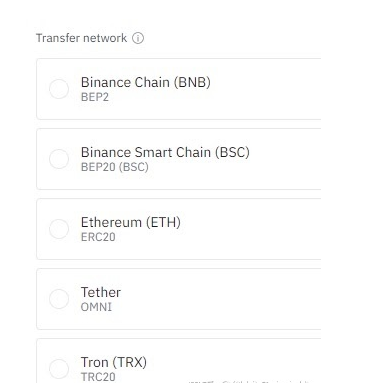The image size is (377, 383).
Task: Click the Transfer network heading label
Action: [81, 38]
